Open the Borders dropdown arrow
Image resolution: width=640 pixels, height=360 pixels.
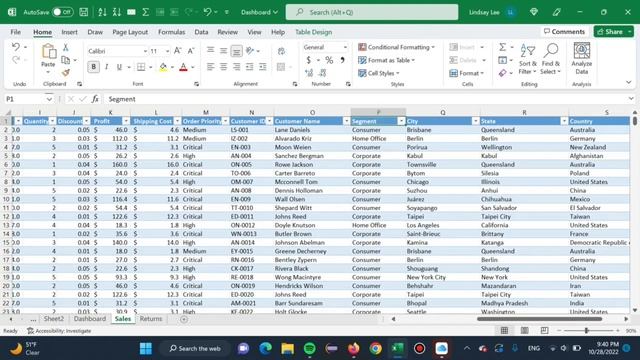pos(151,67)
